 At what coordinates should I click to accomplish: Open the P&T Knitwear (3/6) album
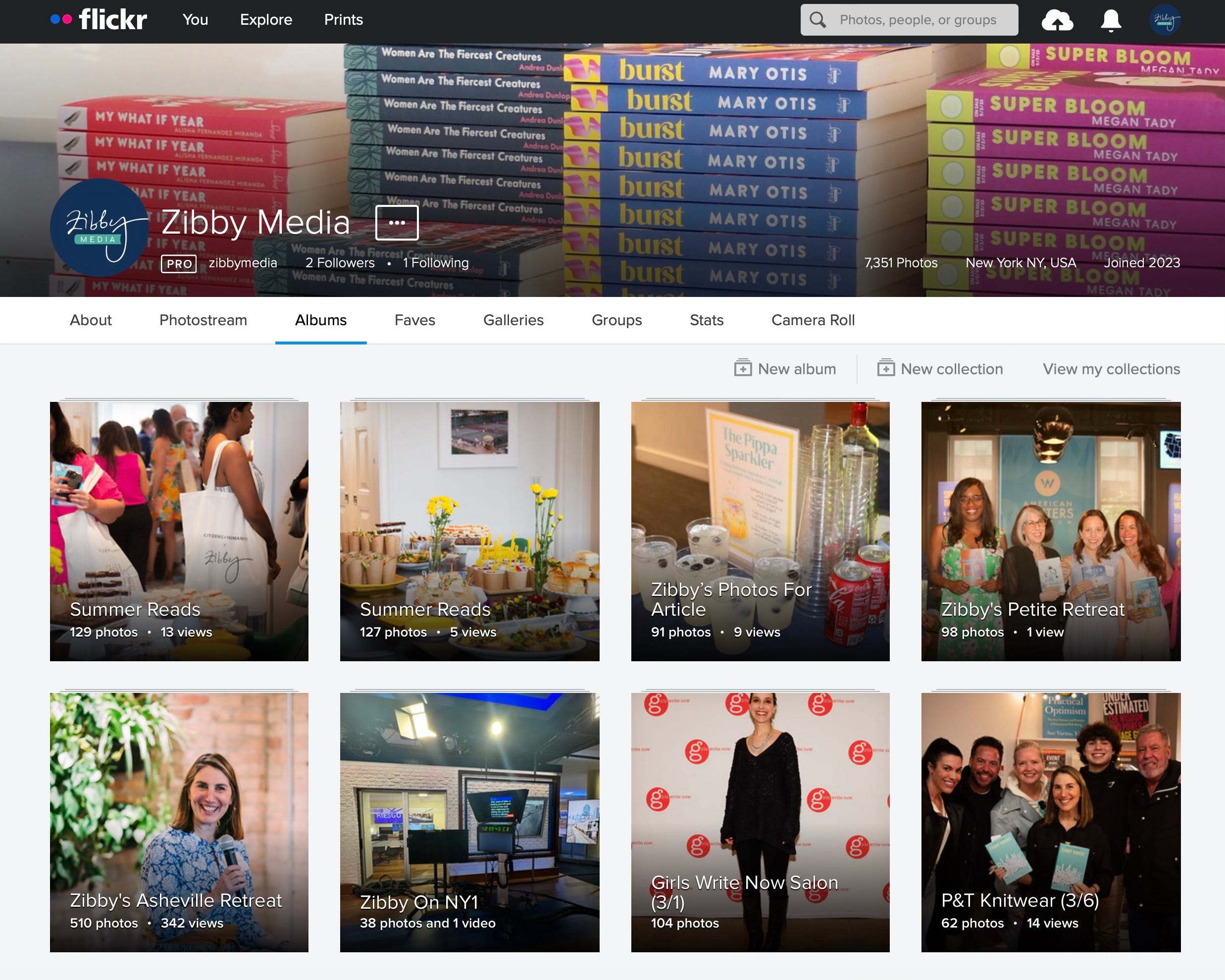1051,822
